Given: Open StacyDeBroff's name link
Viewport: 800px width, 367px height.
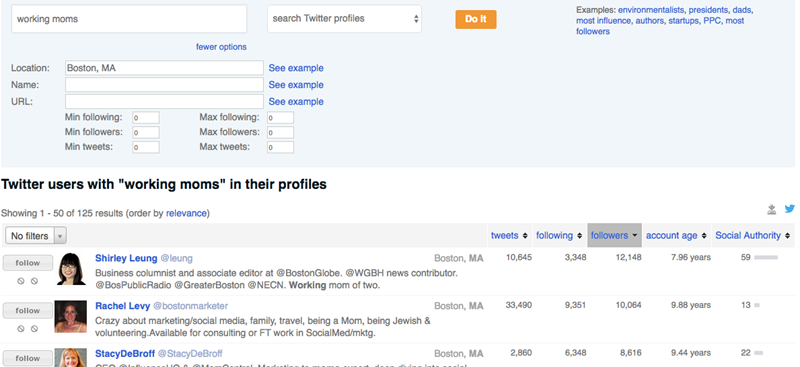Looking at the screenshot, I should (x=125, y=354).
